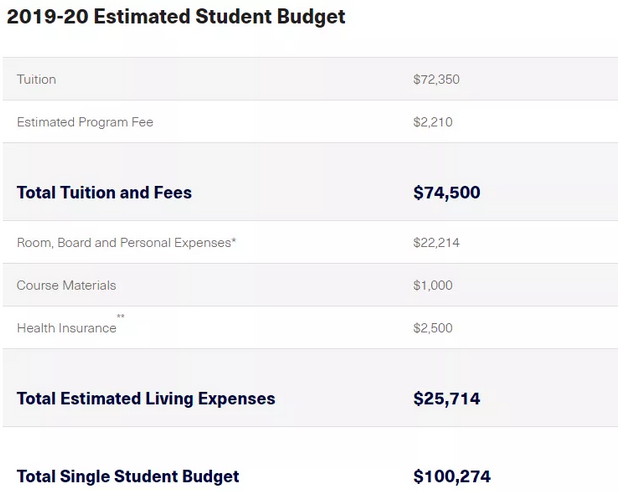The width and height of the screenshot is (618, 492).
Task: Select the Total Tuition and Fees label
Action: 104,192
